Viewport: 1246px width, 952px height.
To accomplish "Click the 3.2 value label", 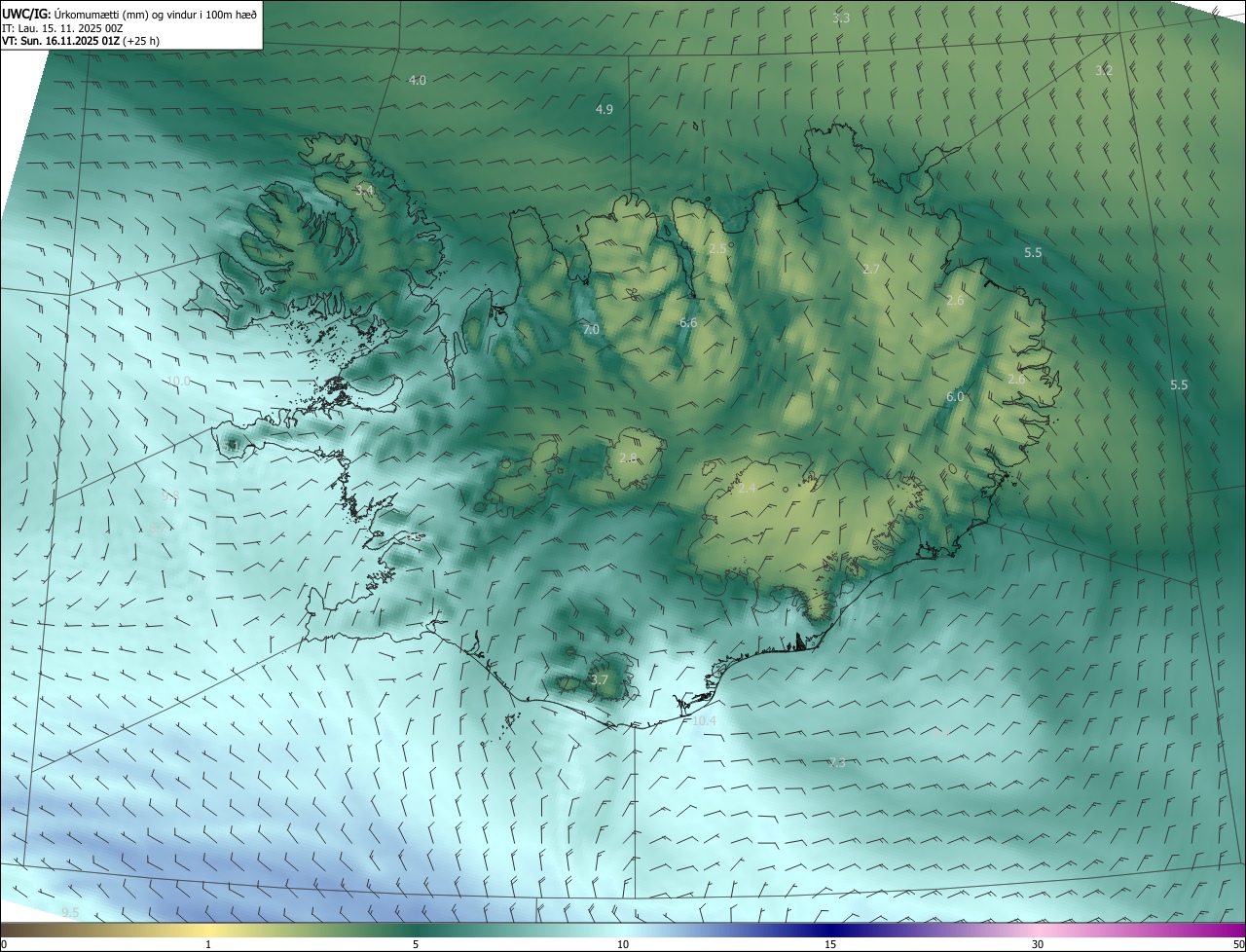I will pyautogui.click(x=1104, y=70).
